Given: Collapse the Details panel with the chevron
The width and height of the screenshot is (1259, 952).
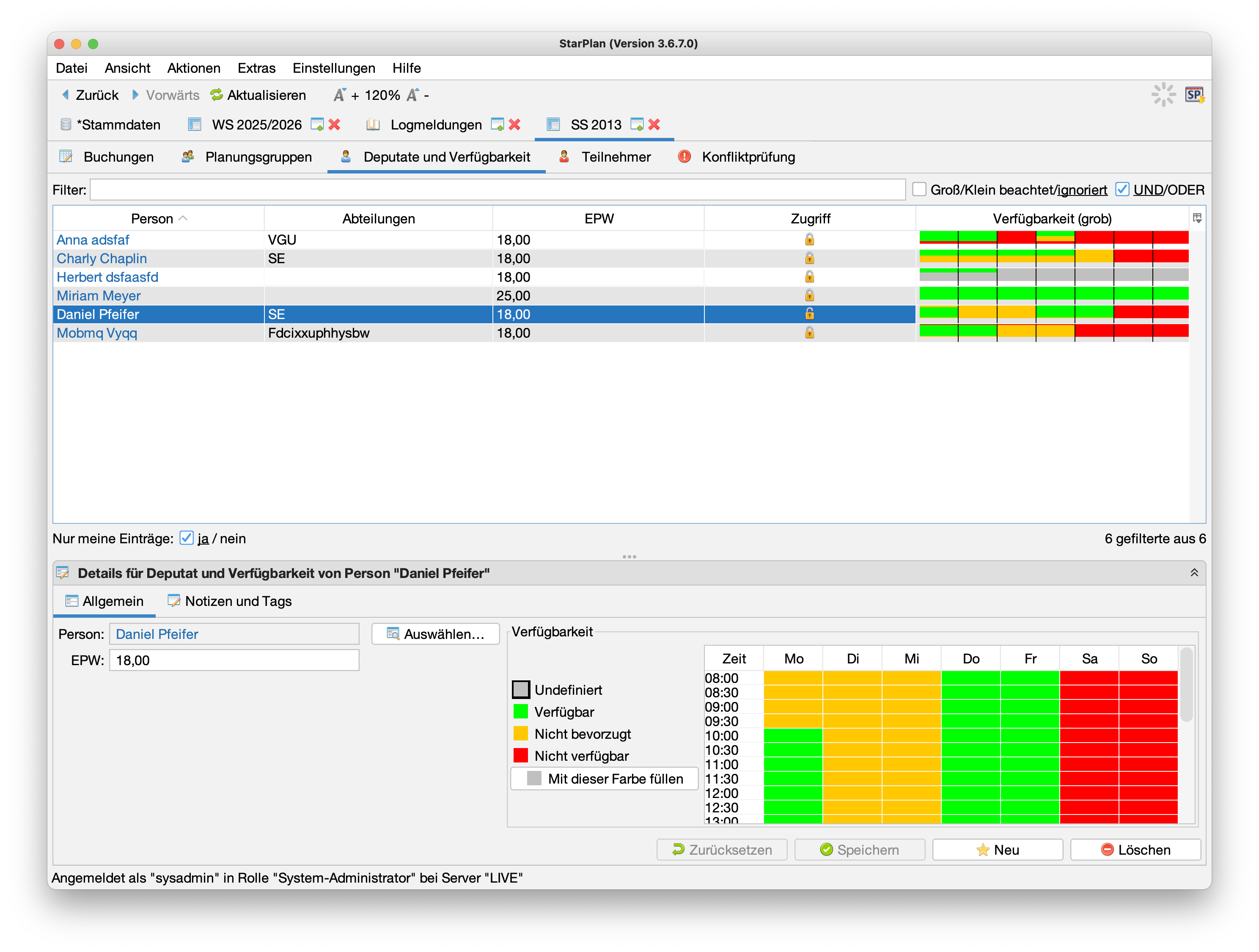Looking at the screenshot, I should 1194,573.
